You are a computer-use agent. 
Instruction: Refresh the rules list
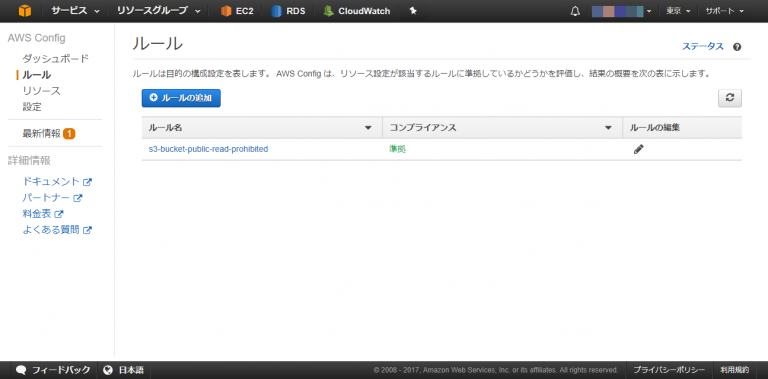point(730,98)
